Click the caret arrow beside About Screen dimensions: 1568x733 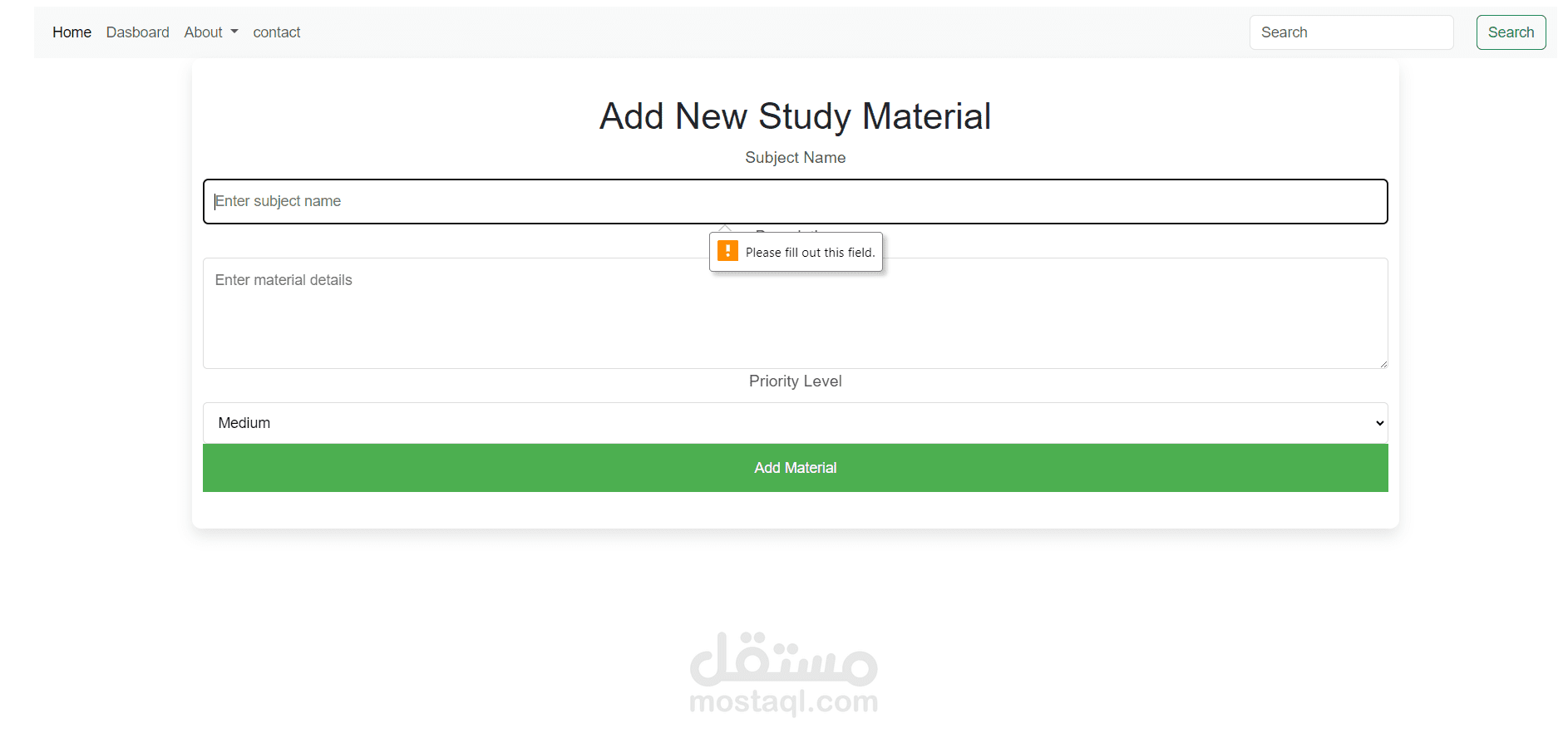pos(234,32)
